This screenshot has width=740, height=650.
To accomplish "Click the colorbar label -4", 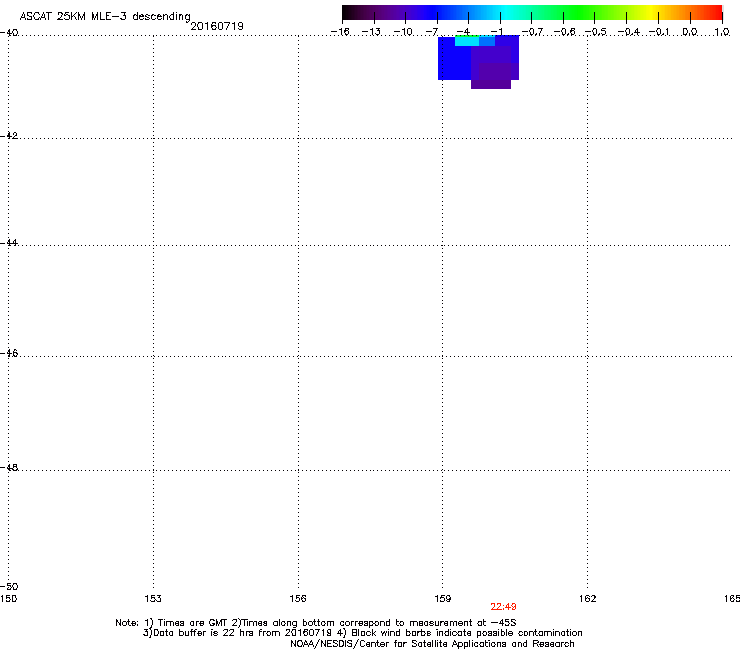I will click(463, 32).
